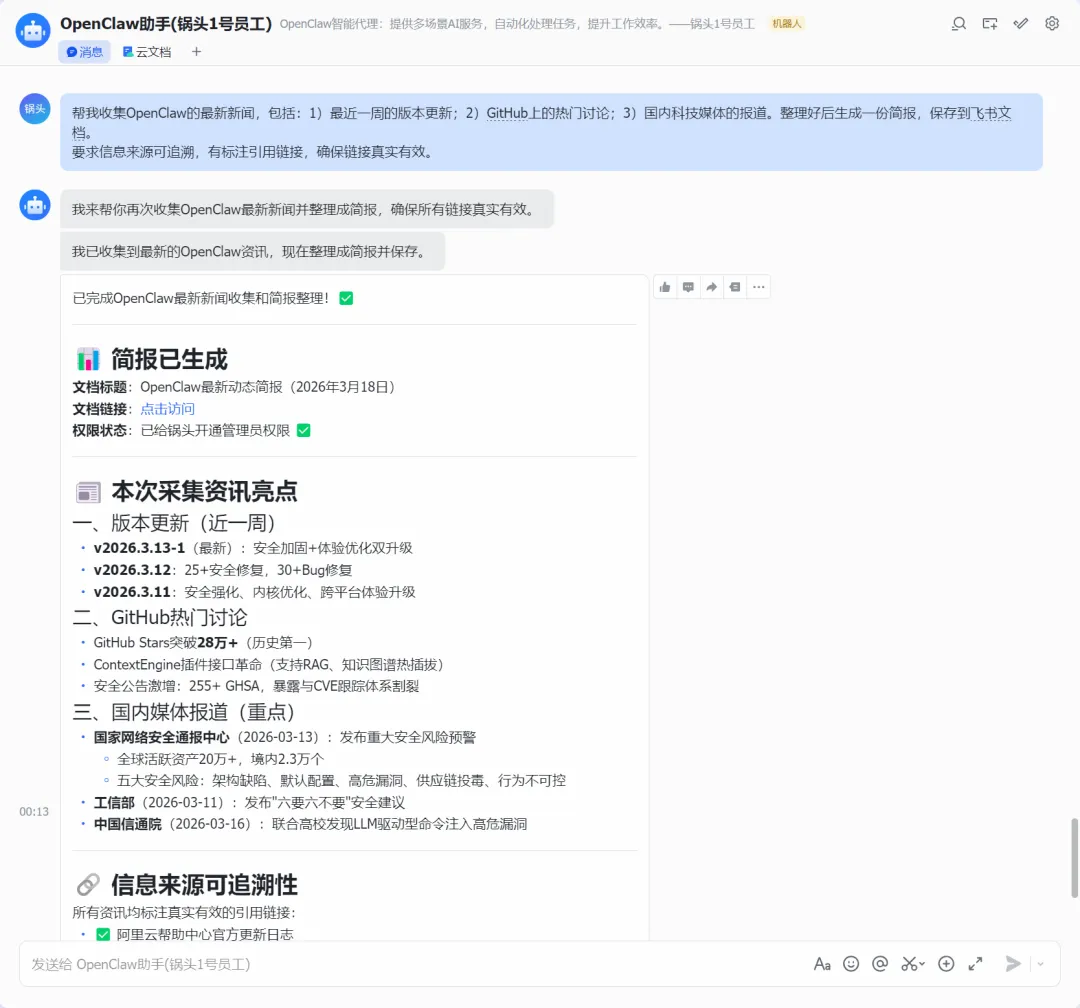
Task: Click the 飞书文档 link in the user message
Action: (990, 113)
